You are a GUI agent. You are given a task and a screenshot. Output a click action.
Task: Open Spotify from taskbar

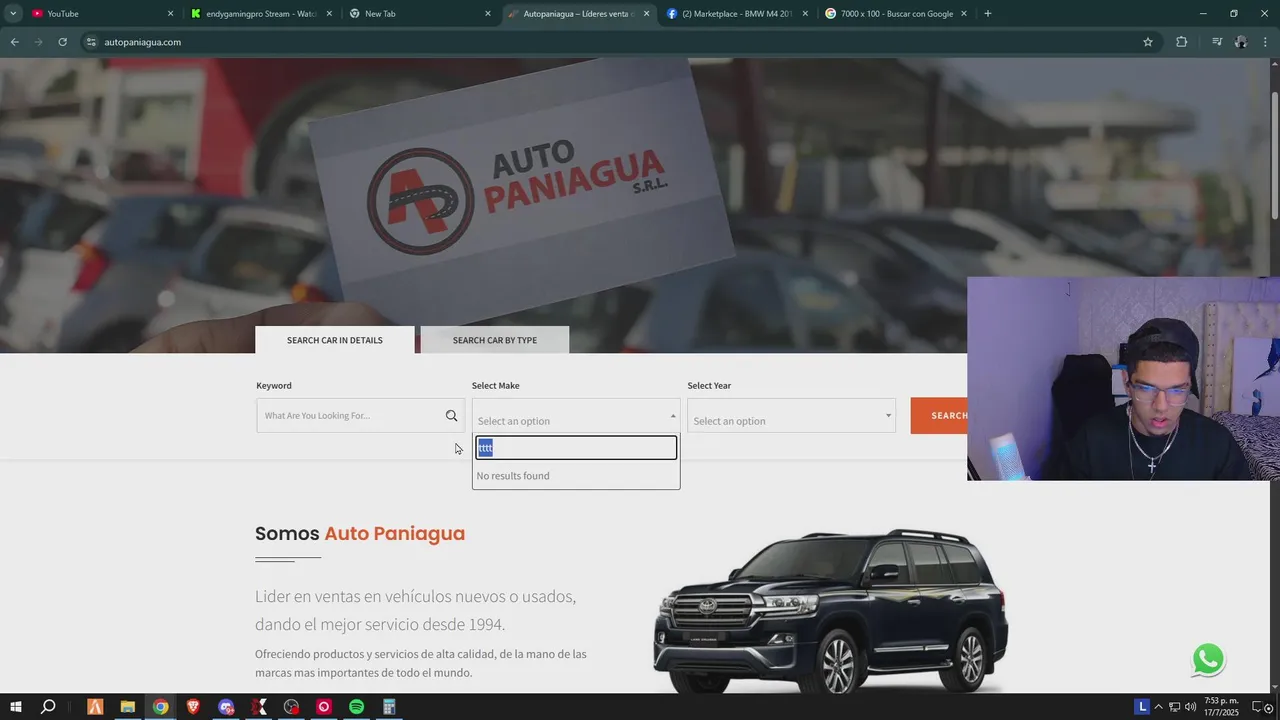(x=357, y=707)
